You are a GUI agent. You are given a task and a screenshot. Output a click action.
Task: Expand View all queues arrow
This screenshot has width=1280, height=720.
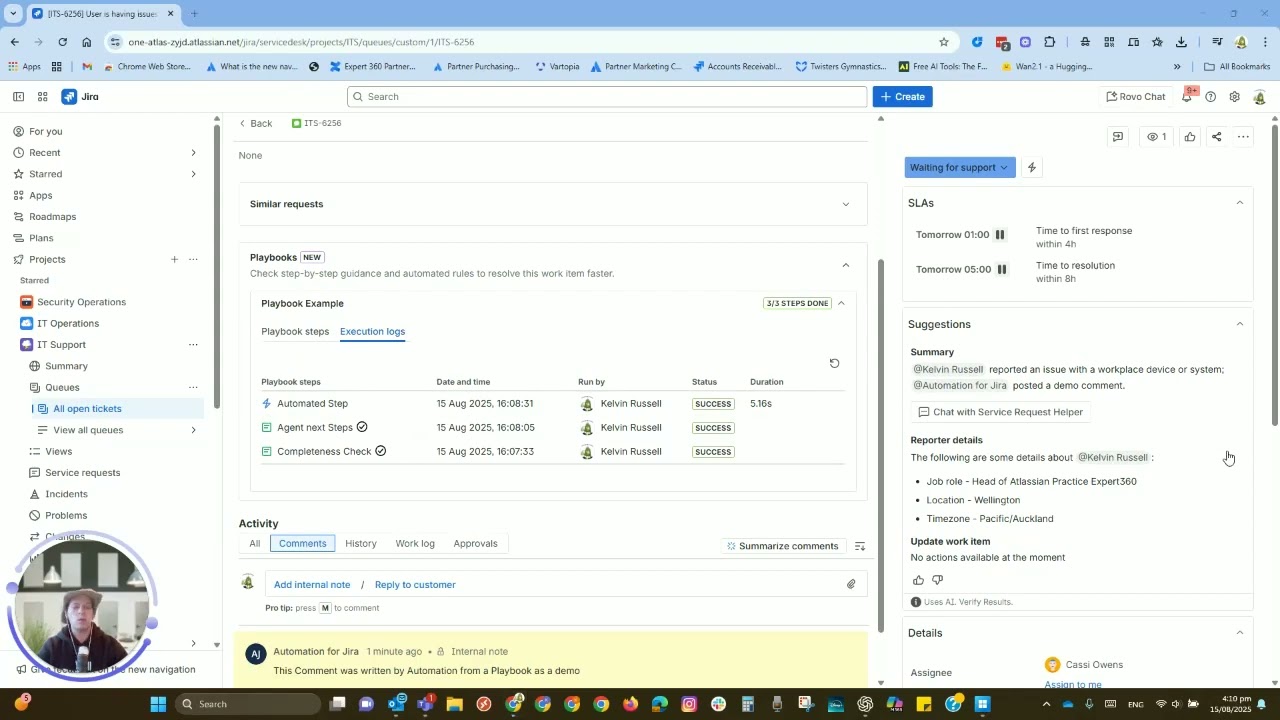click(193, 430)
